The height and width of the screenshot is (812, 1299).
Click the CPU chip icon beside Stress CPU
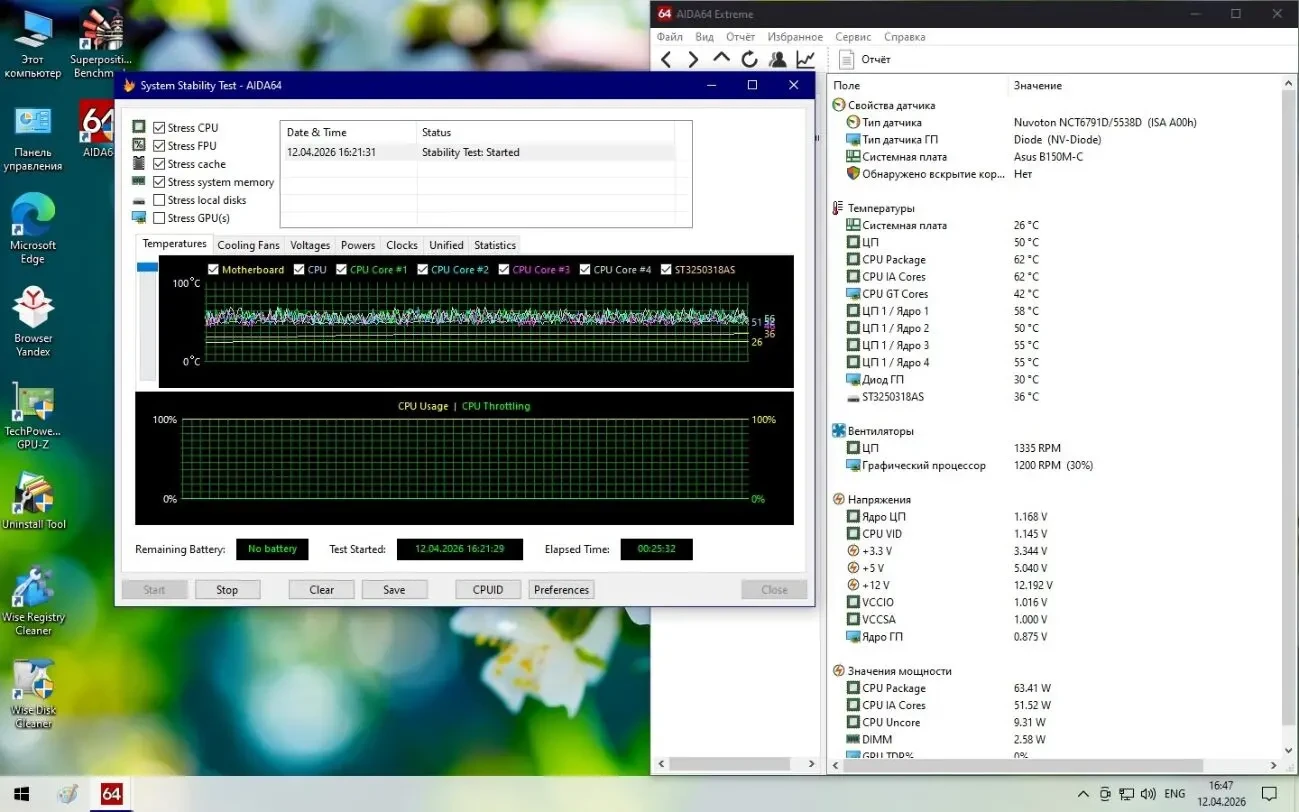click(x=140, y=127)
